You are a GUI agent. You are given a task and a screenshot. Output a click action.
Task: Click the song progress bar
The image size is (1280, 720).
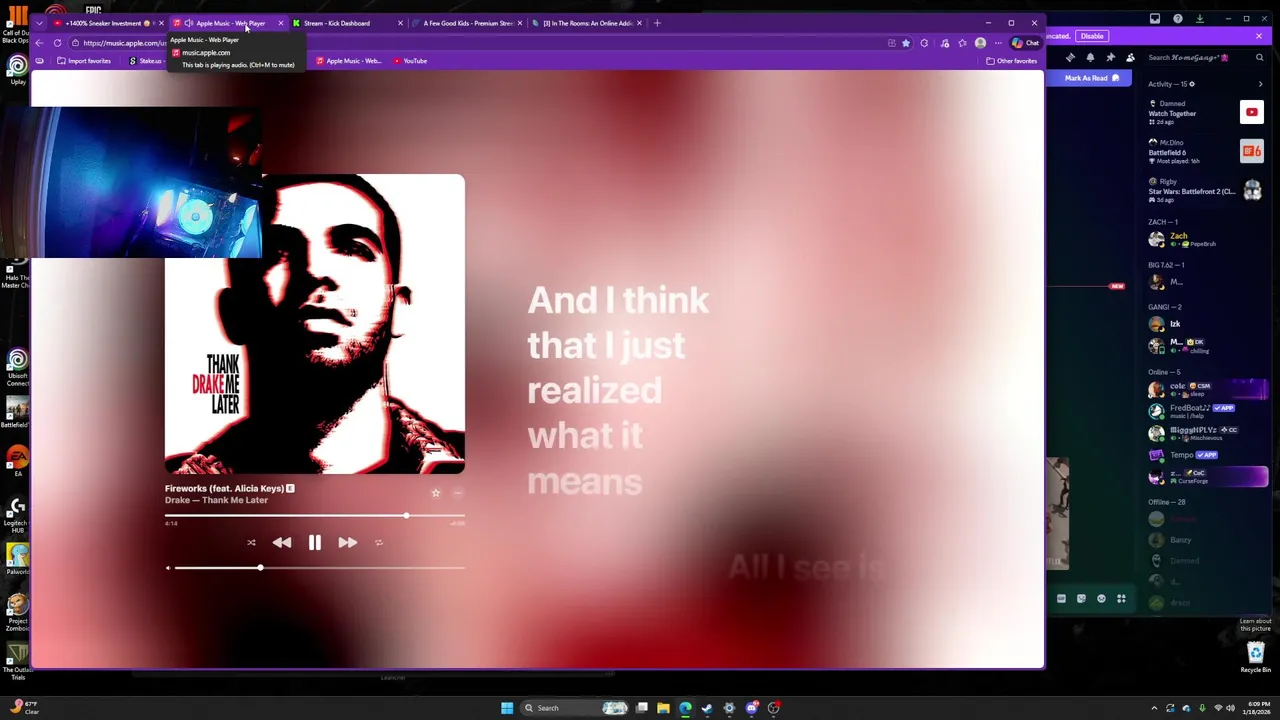[315, 516]
